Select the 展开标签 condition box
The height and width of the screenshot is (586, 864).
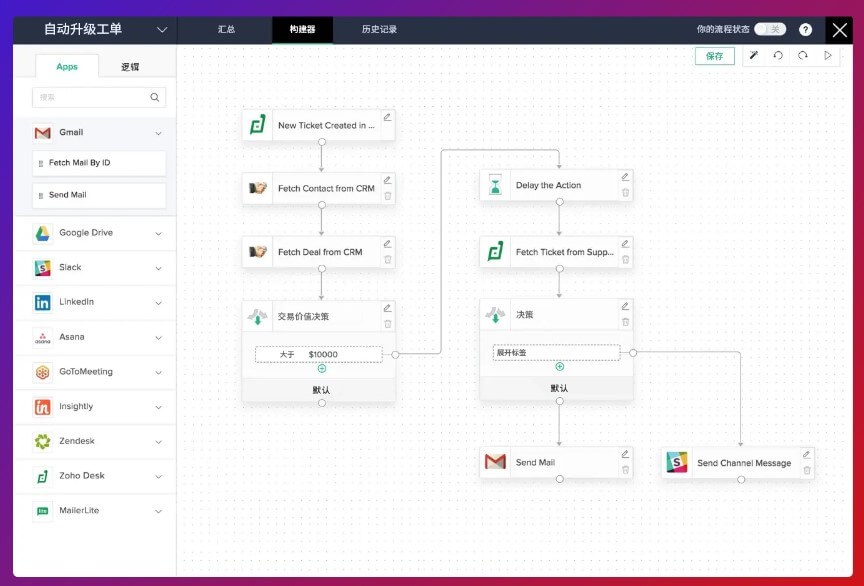pos(557,353)
